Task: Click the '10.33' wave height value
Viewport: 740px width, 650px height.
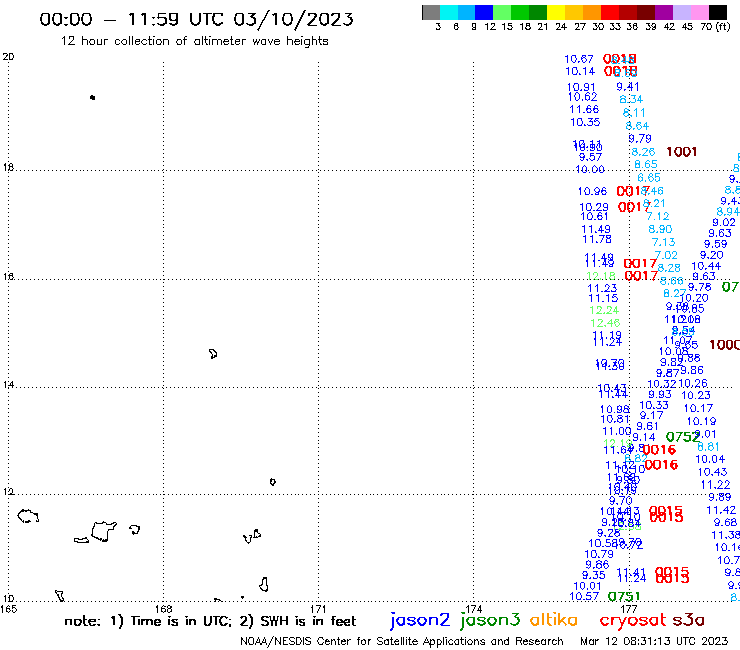Action: coord(654,405)
